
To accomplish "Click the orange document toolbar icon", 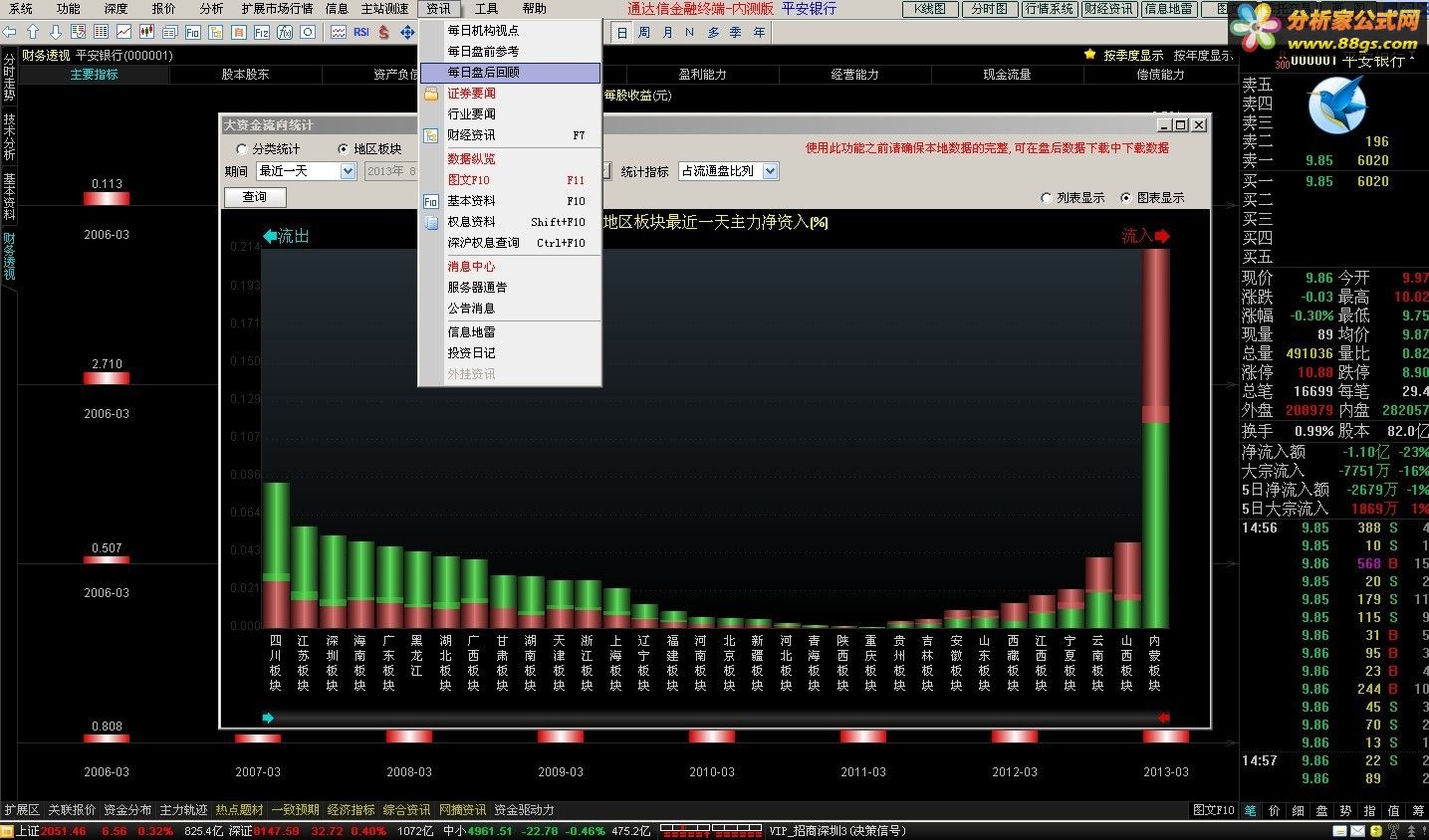I will pyautogui.click(x=238, y=32).
